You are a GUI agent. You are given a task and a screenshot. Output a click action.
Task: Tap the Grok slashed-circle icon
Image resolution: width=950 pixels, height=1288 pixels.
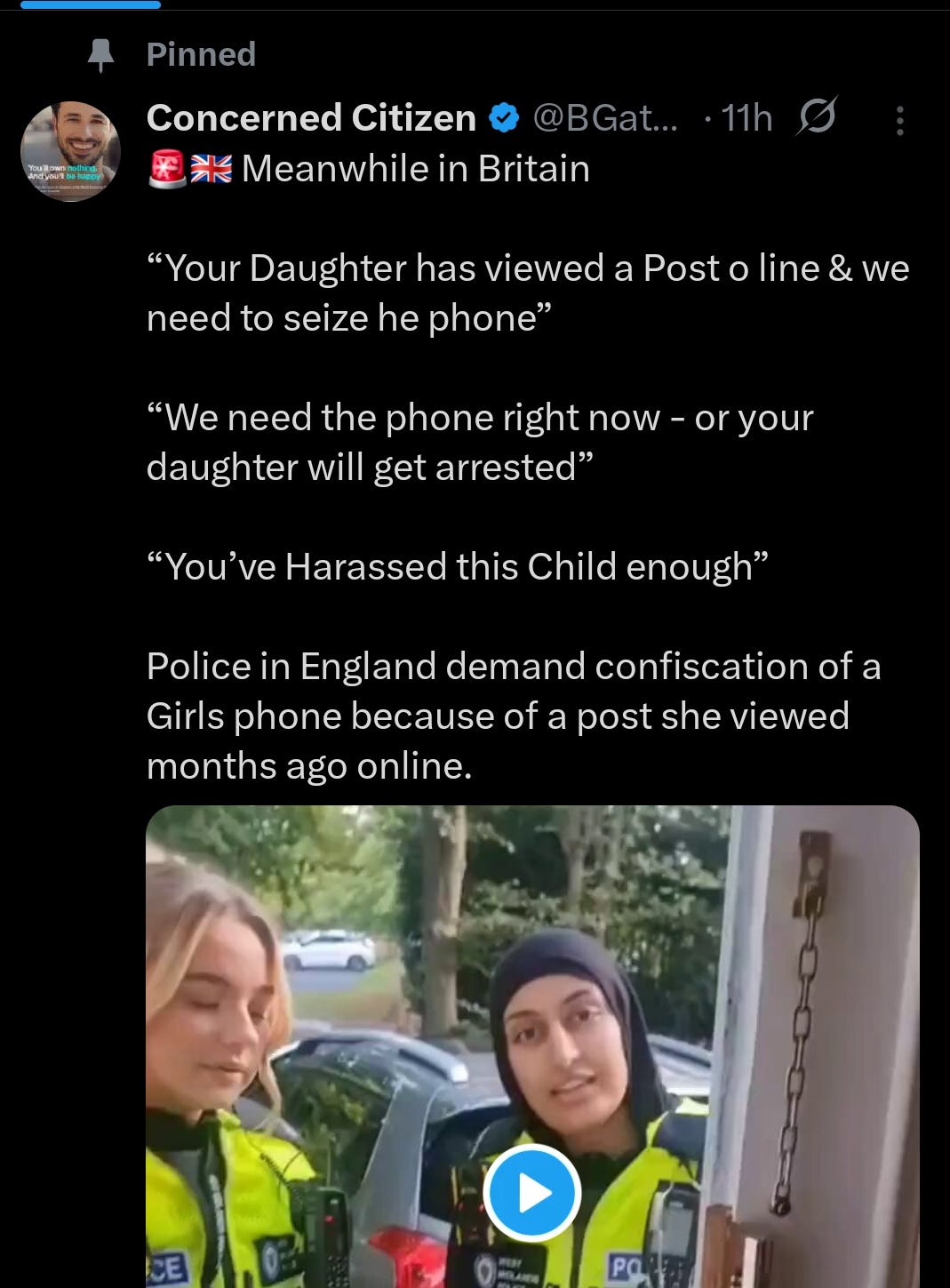pyautogui.click(x=817, y=116)
